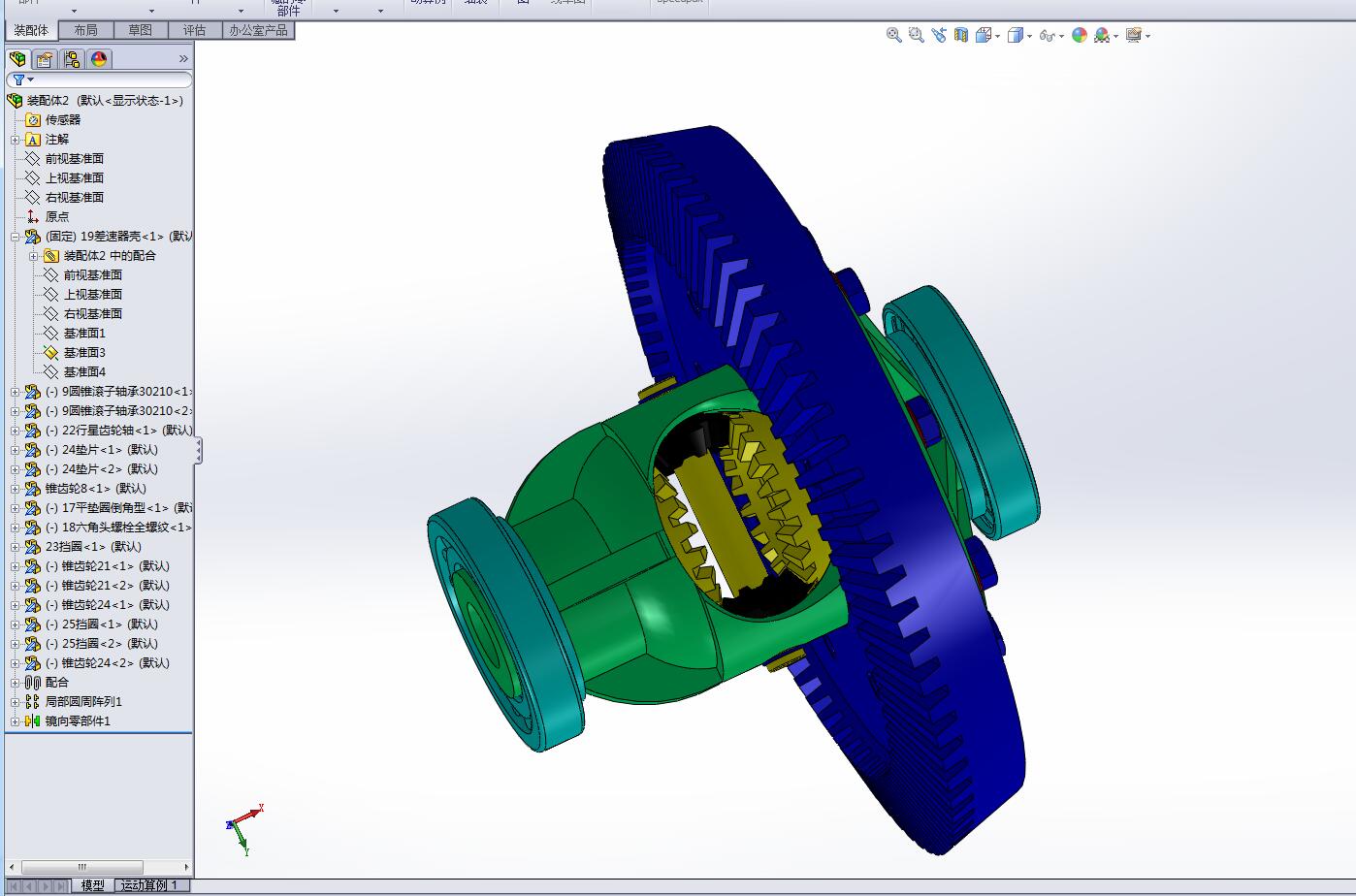Expand the 配合 mates node
The width and height of the screenshot is (1356, 896).
coord(16,683)
